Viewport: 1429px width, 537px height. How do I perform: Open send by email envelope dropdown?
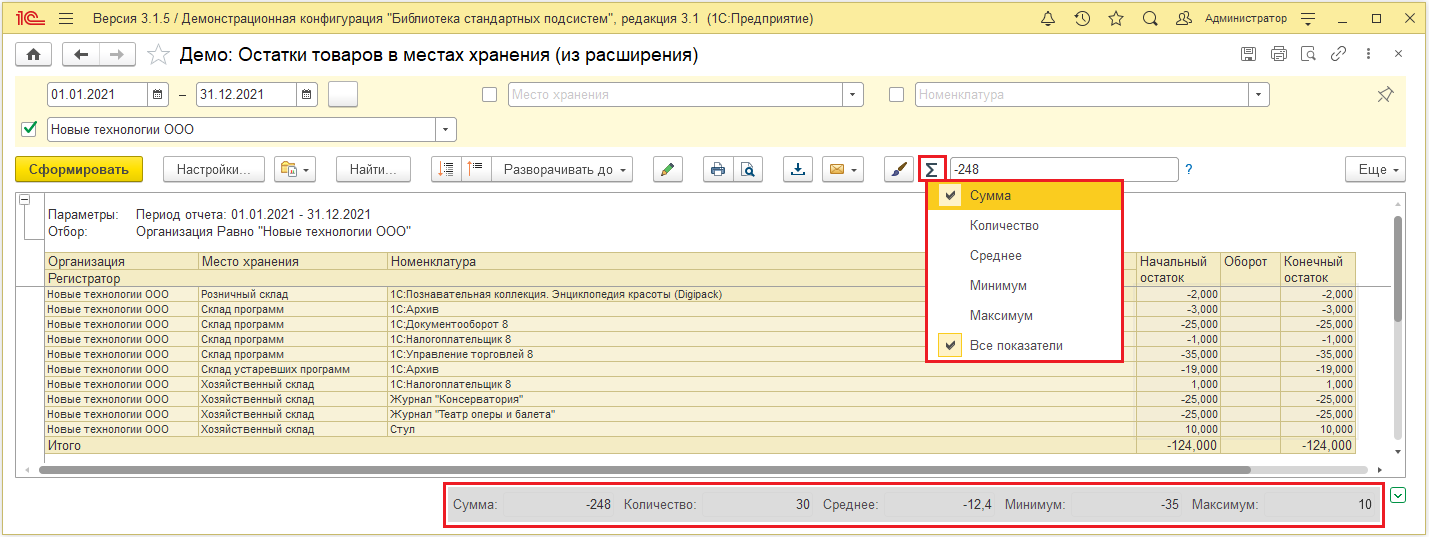(843, 169)
